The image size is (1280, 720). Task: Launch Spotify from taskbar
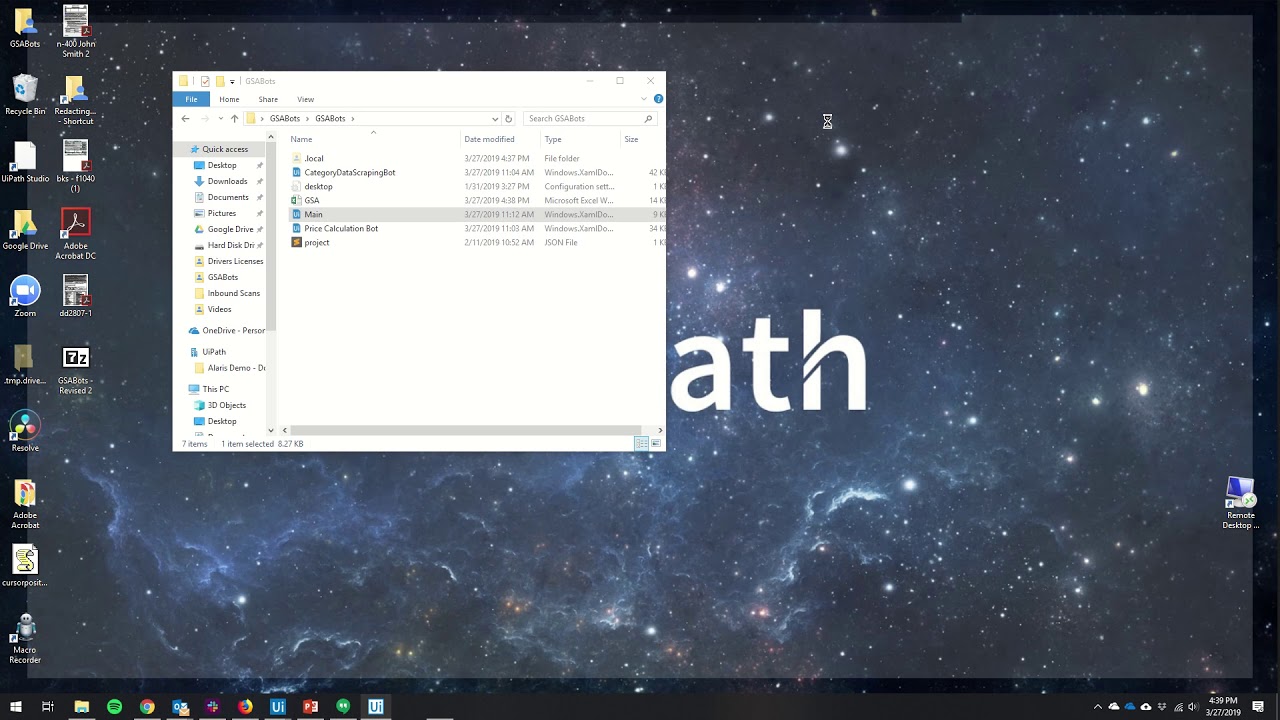114,707
